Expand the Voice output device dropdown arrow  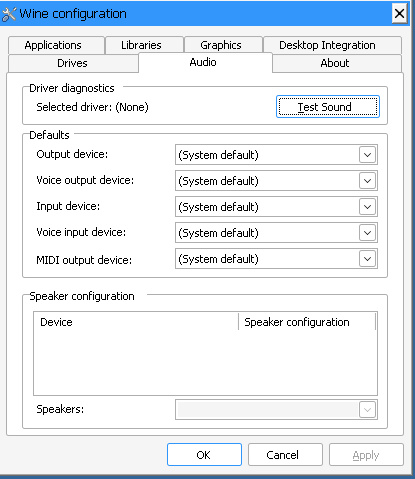coord(367,181)
